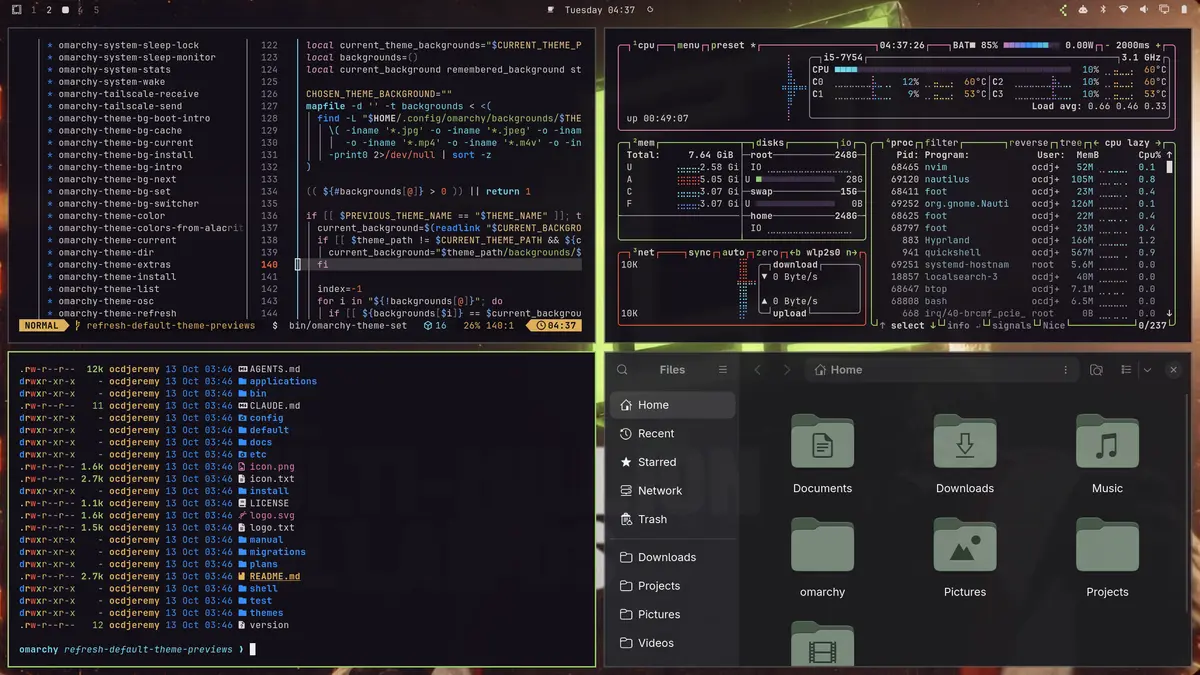This screenshot has height=675, width=1200.
Task: Click the green share icon in top bar
Action: click(1064, 10)
